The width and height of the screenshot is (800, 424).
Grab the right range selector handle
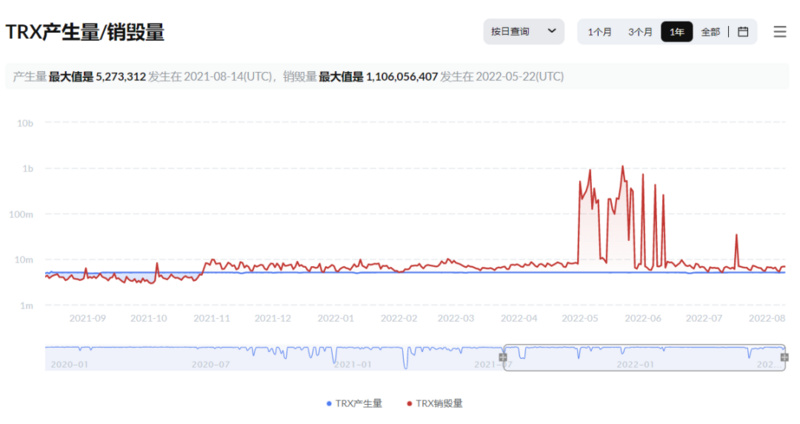[x=784, y=357]
